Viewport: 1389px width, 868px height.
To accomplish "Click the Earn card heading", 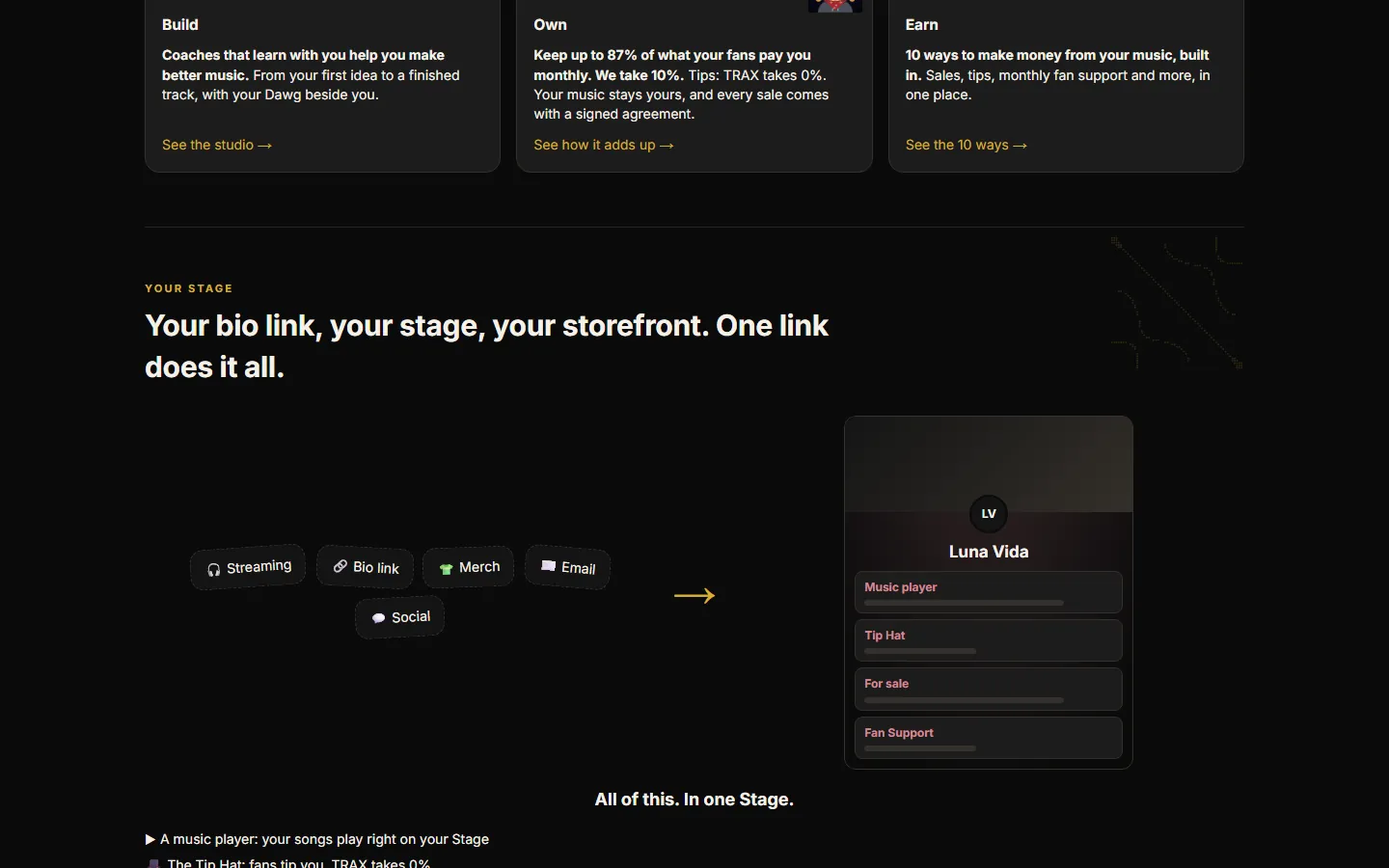I will (922, 25).
